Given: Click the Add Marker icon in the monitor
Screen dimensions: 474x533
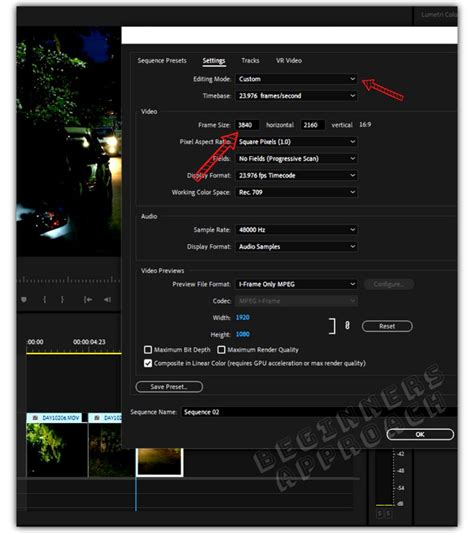Looking at the screenshot, I should tap(24, 299).
